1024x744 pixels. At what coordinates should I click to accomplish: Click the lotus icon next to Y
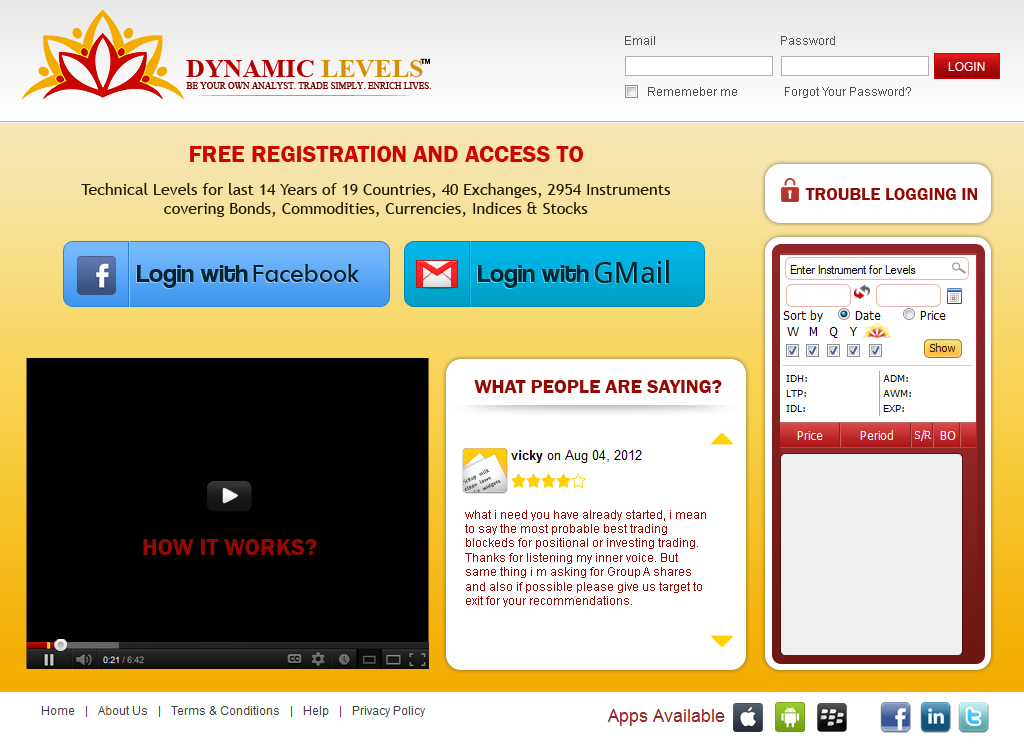pyautogui.click(x=876, y=331)
